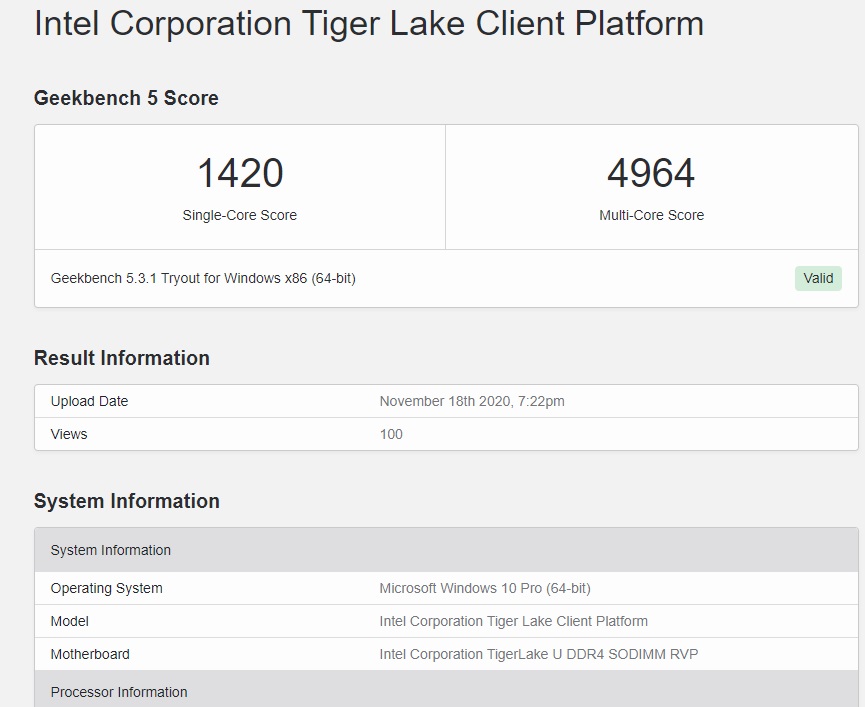
Task: Select the Model row label
Action: point(70,621)
